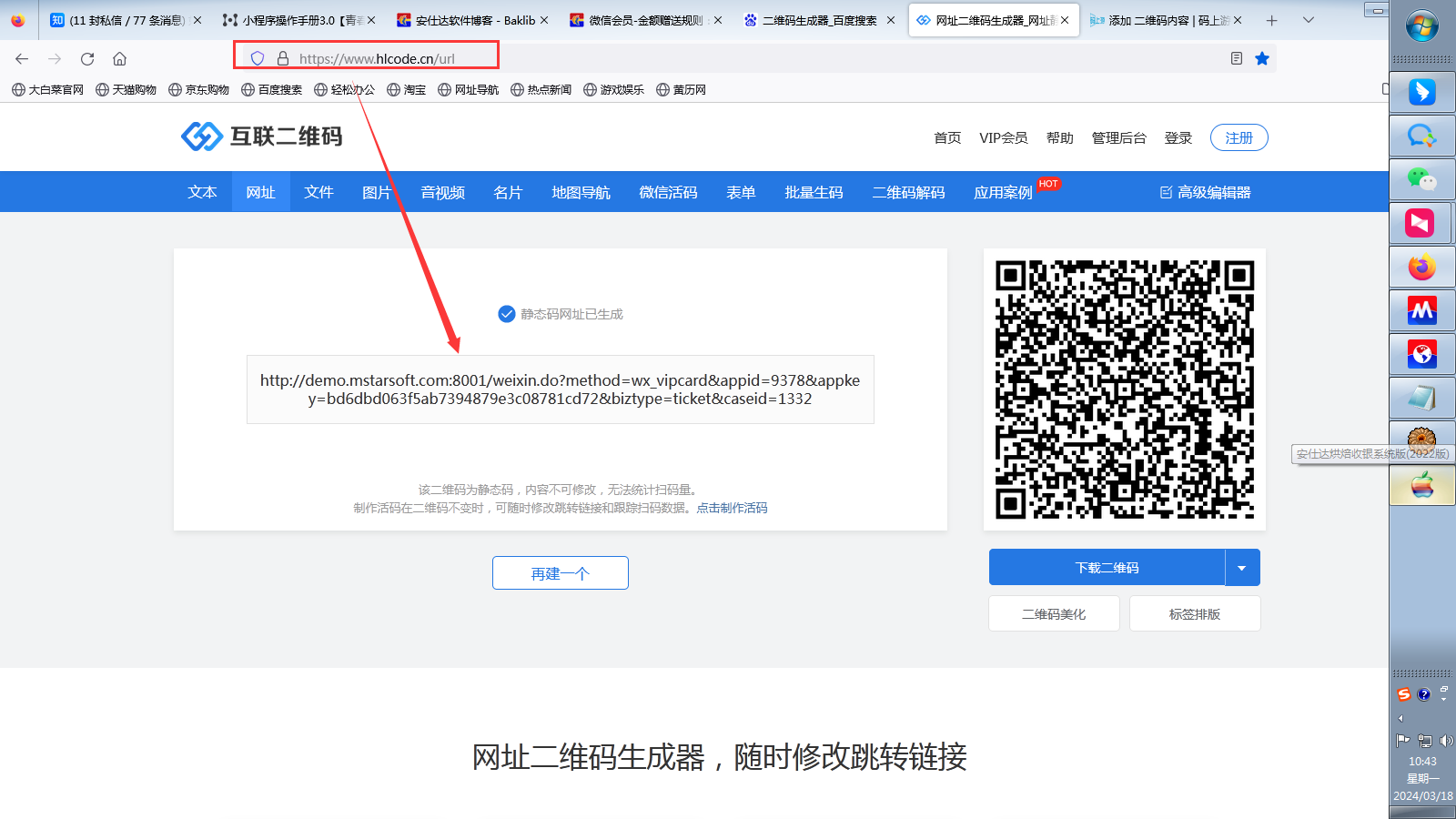1456x819 pixels.
Task: Select the 音视频 QR type tab
Action: coord(442,192)
